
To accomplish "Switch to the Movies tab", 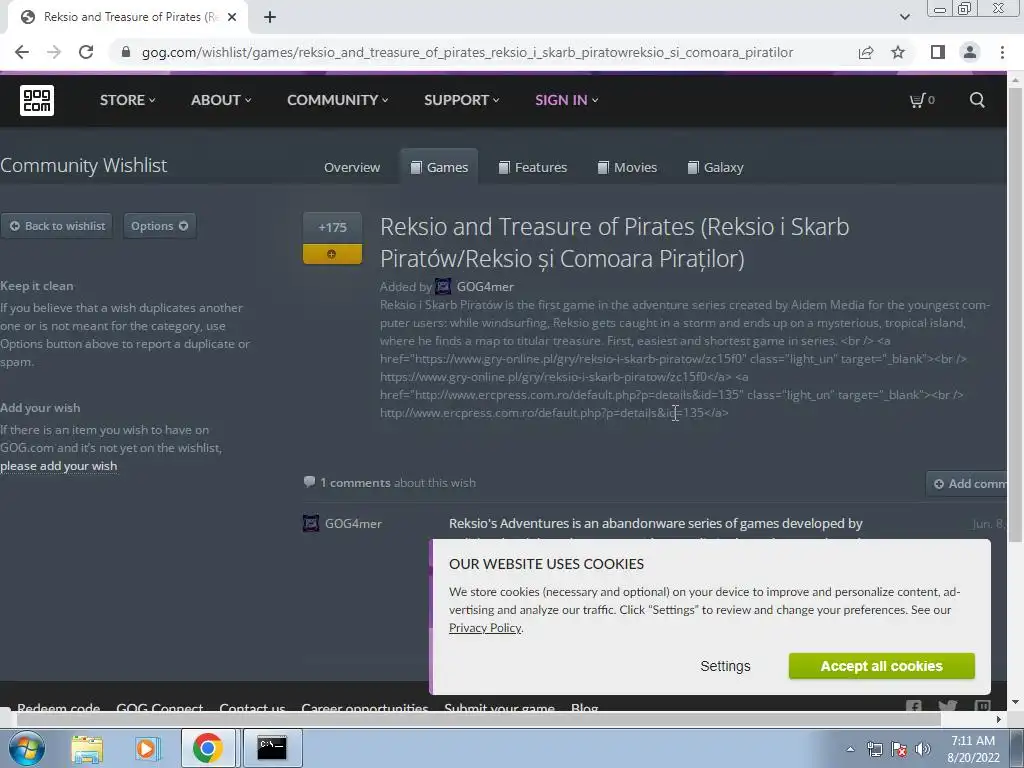I will [x=627, y=167].
